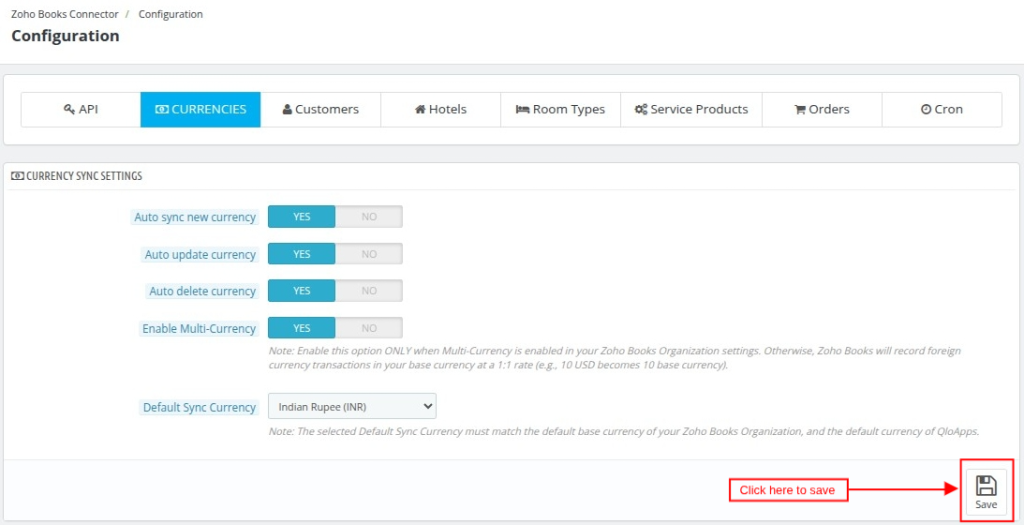Open the API tab
The width and height of the screenshot is (1024, 525).
pos(81,110)
